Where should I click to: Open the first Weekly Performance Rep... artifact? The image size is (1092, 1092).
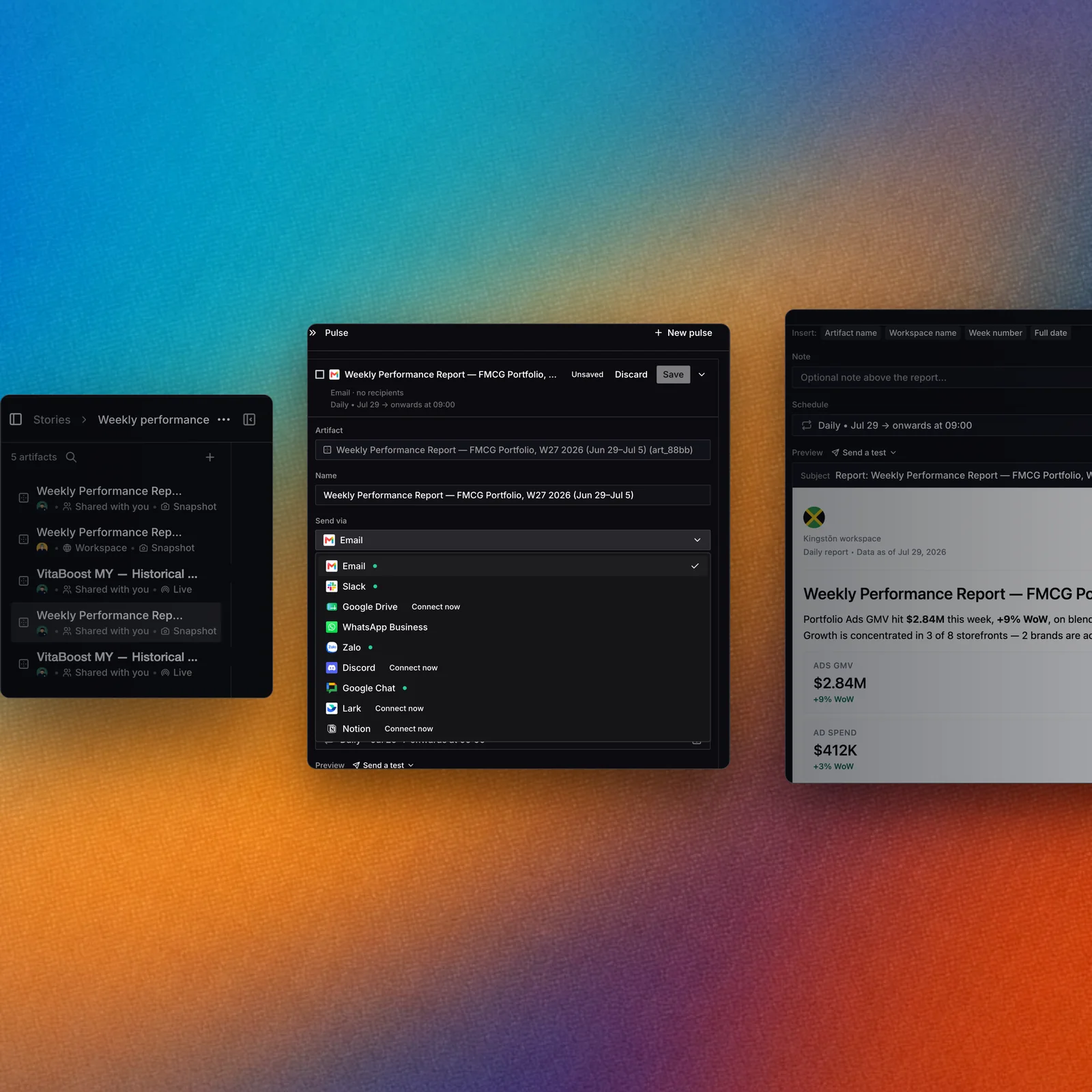point(116,498)
